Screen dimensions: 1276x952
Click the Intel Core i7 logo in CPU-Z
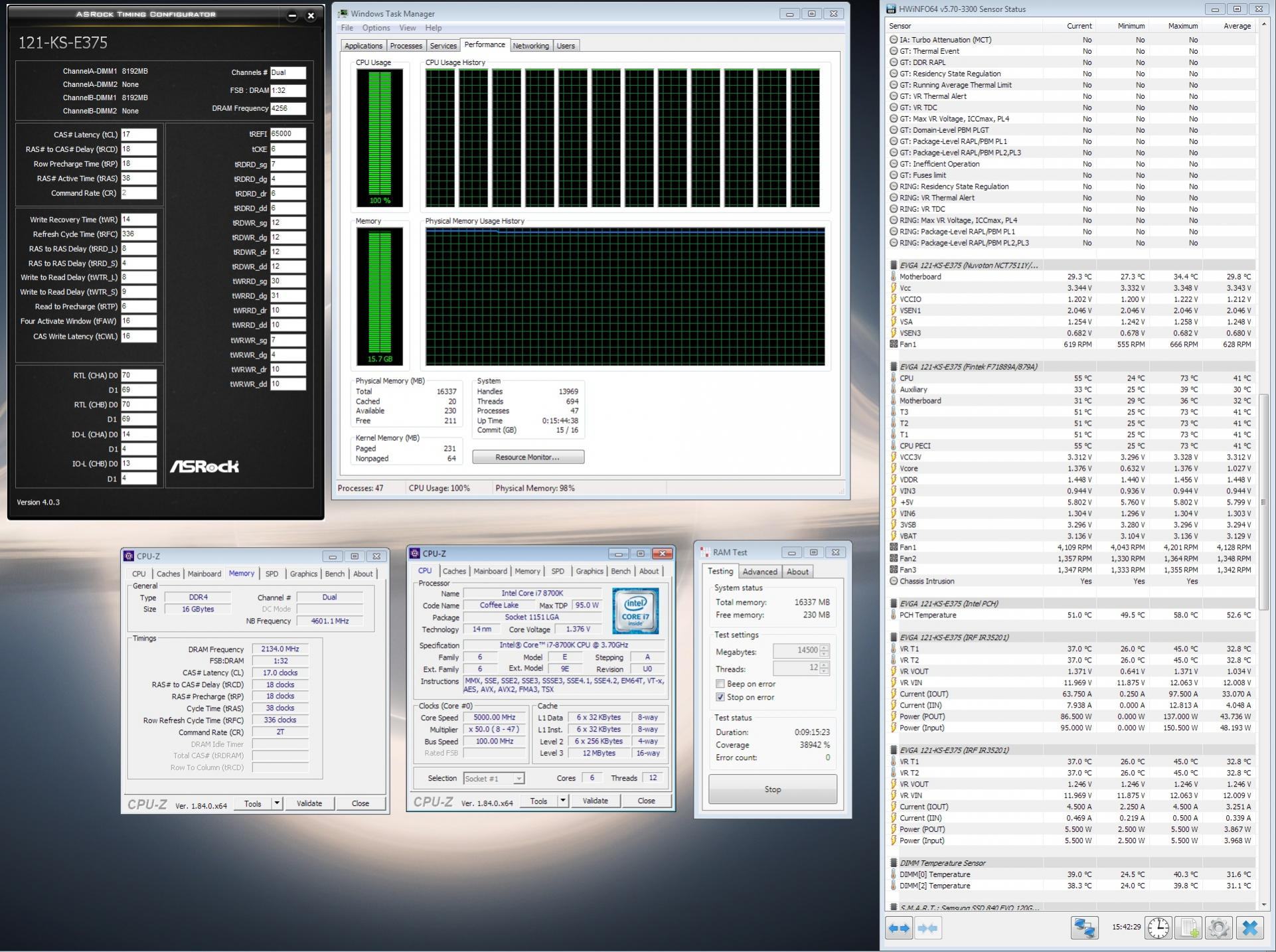pyautogui.click(x=635, y=610)
